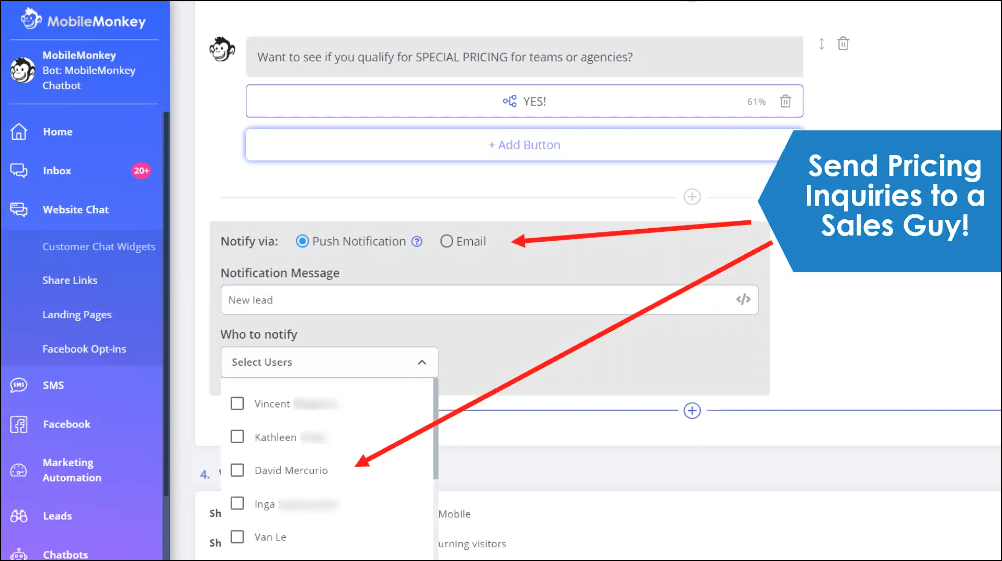Click the 61% stat on the YES! button
1002x561 pixels.
(756, 102)
